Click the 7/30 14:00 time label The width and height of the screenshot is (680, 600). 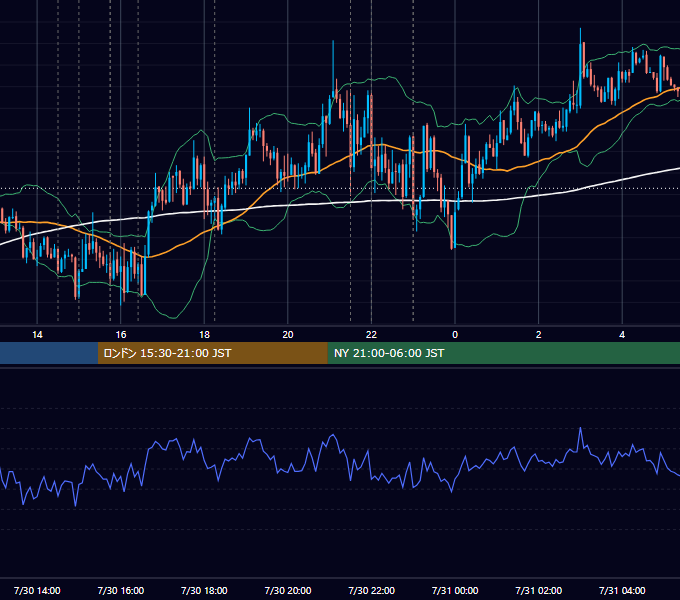[37, 590]
